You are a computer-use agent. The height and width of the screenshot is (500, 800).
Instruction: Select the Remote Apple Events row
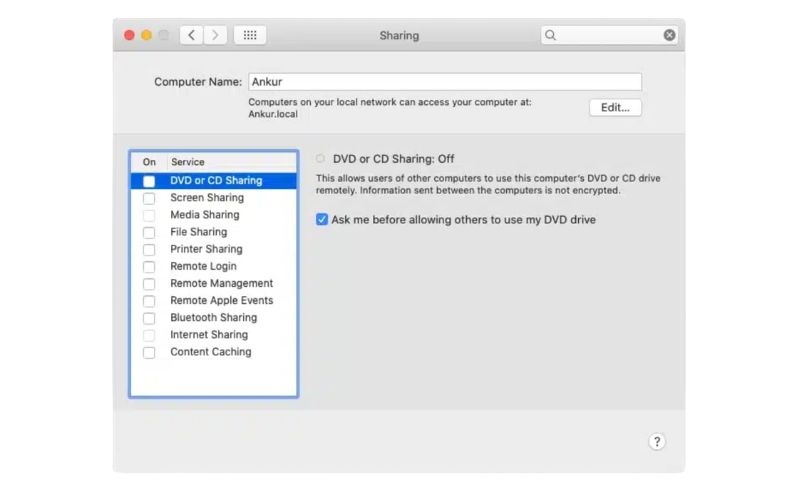click(x=214, y=301)
